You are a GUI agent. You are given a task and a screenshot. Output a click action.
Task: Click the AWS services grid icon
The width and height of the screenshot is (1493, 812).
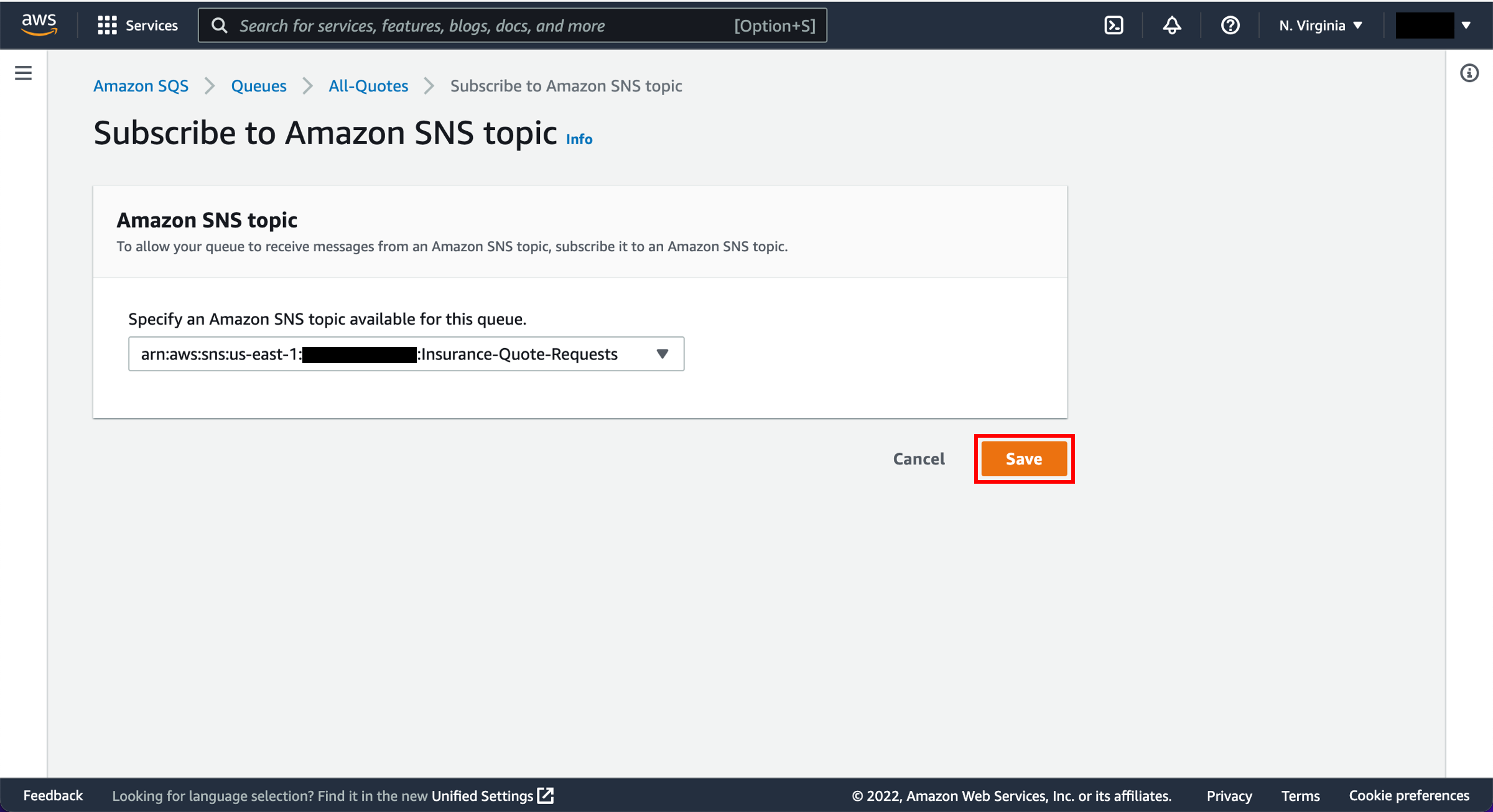[x=106, y=25]
